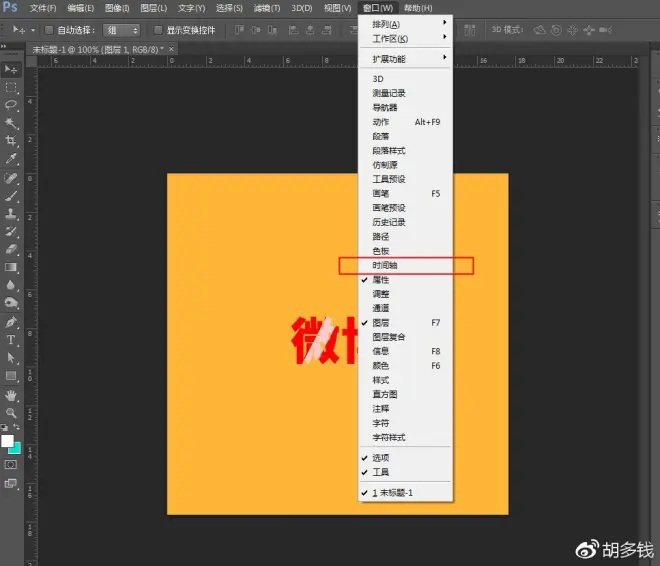The height and width of the screenshot is (566, 660).
Task: Choose 字符 menu entry
Action: tap(406, 423)
